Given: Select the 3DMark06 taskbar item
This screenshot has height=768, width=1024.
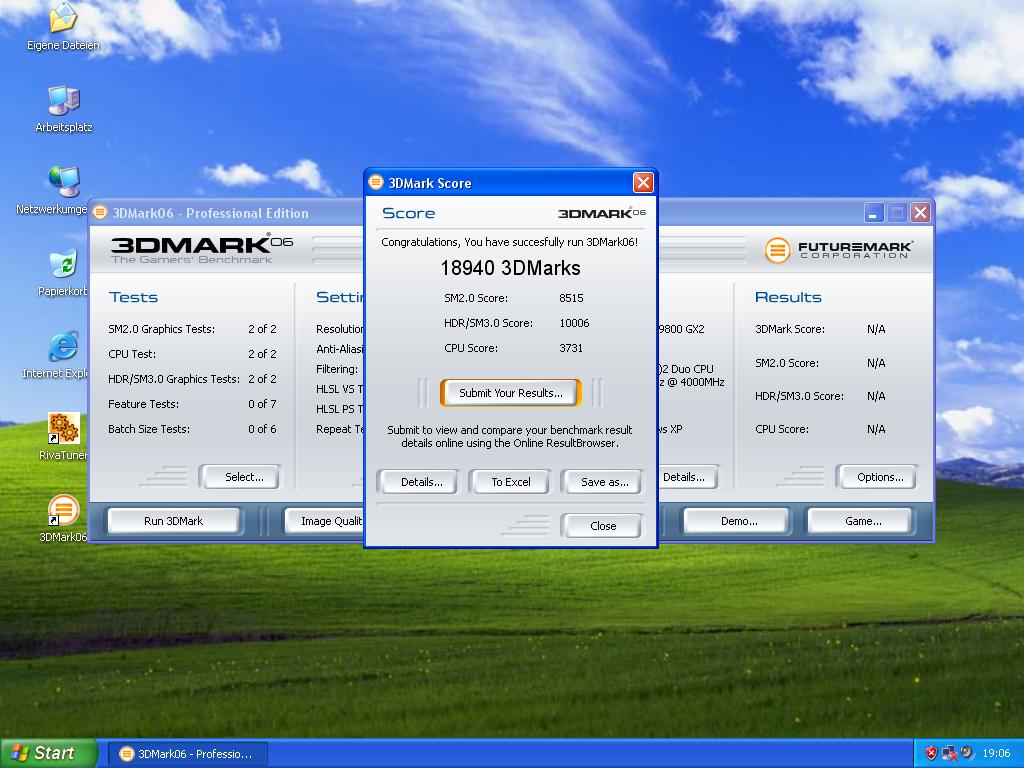Looking at the screenshot, I should pyautogui.click(x=186, y=754).
